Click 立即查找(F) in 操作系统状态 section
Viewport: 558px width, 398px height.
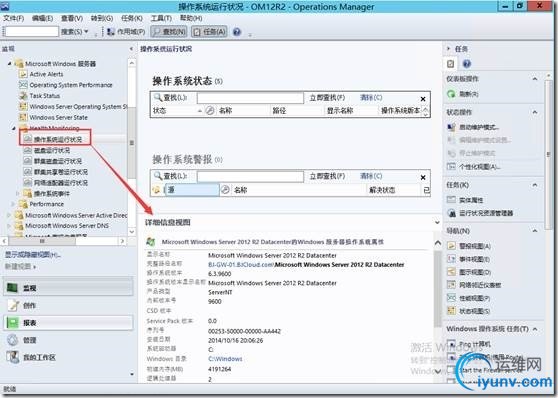coord(327,98)
